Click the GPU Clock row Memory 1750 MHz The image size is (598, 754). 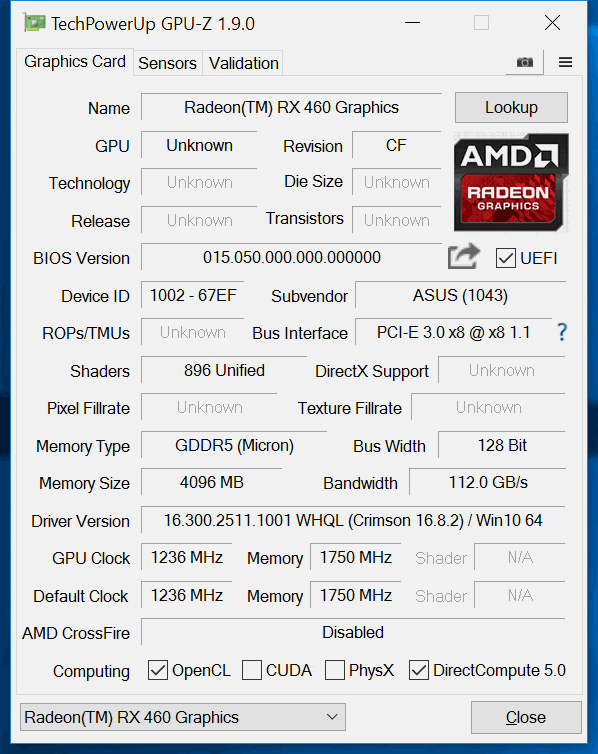[x=356, y=557]
